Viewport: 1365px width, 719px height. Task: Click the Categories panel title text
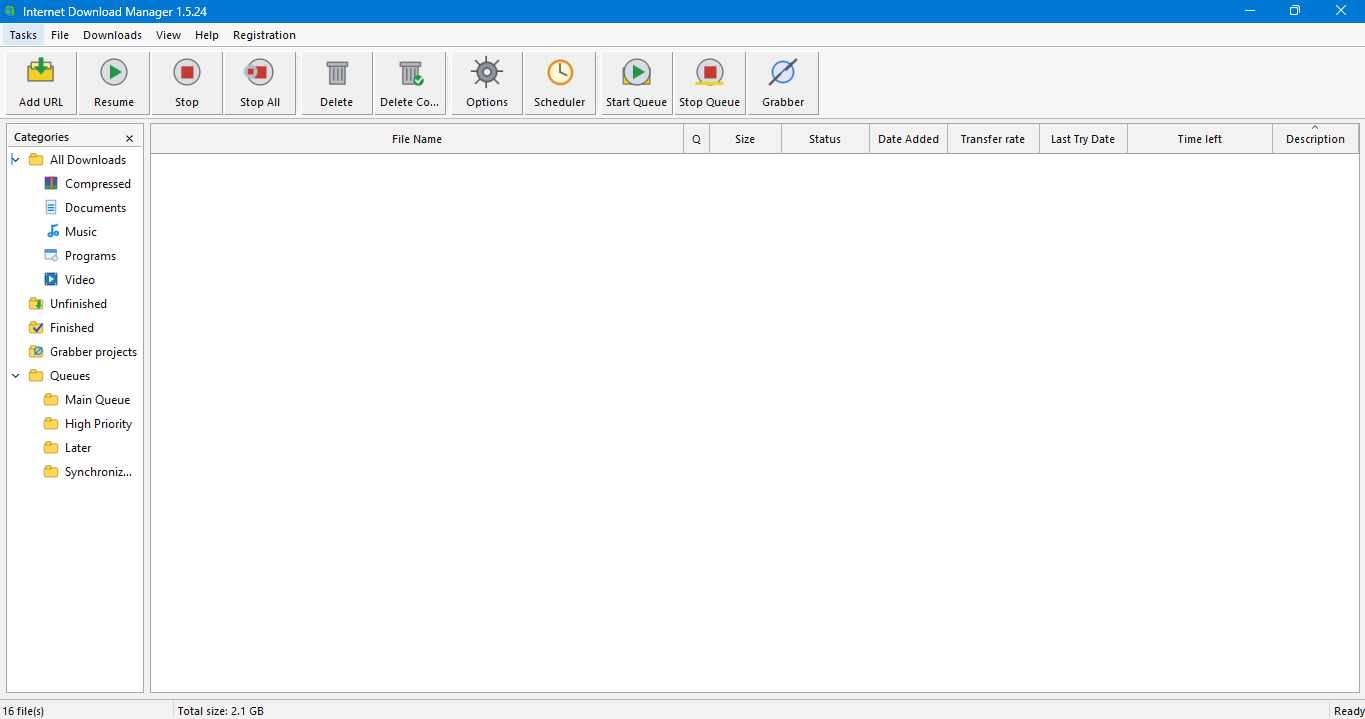(41, 137)
